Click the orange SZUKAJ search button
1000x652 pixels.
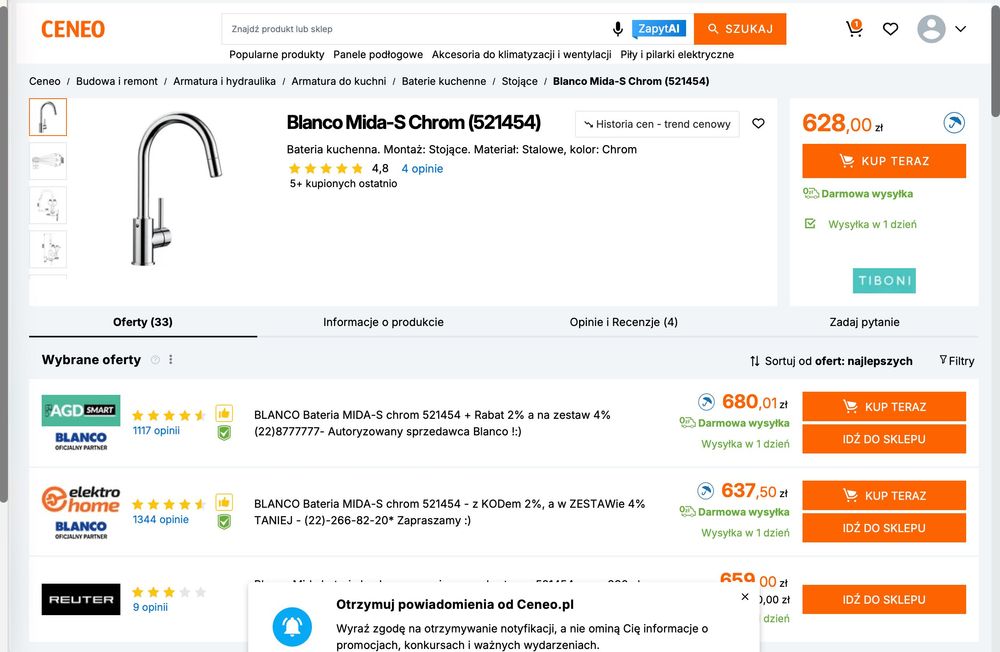point(740,29)
